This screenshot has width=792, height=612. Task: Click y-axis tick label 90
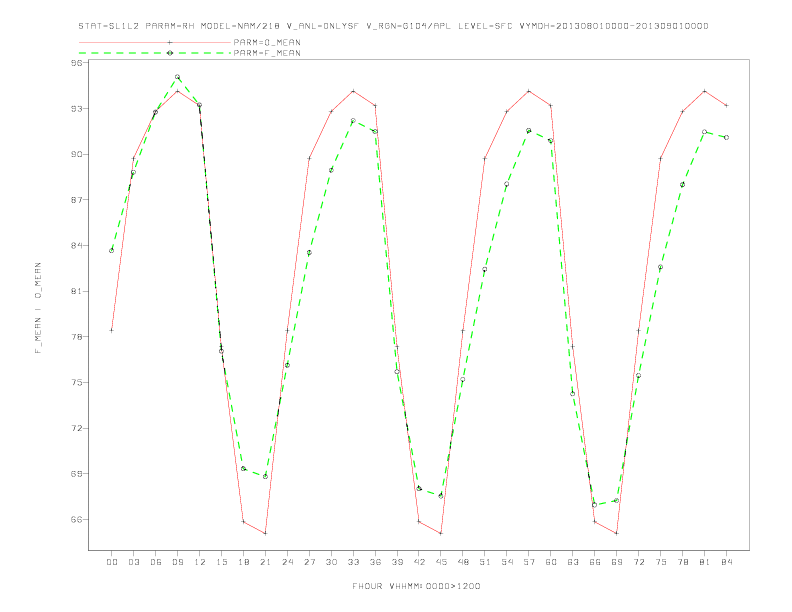77,155
